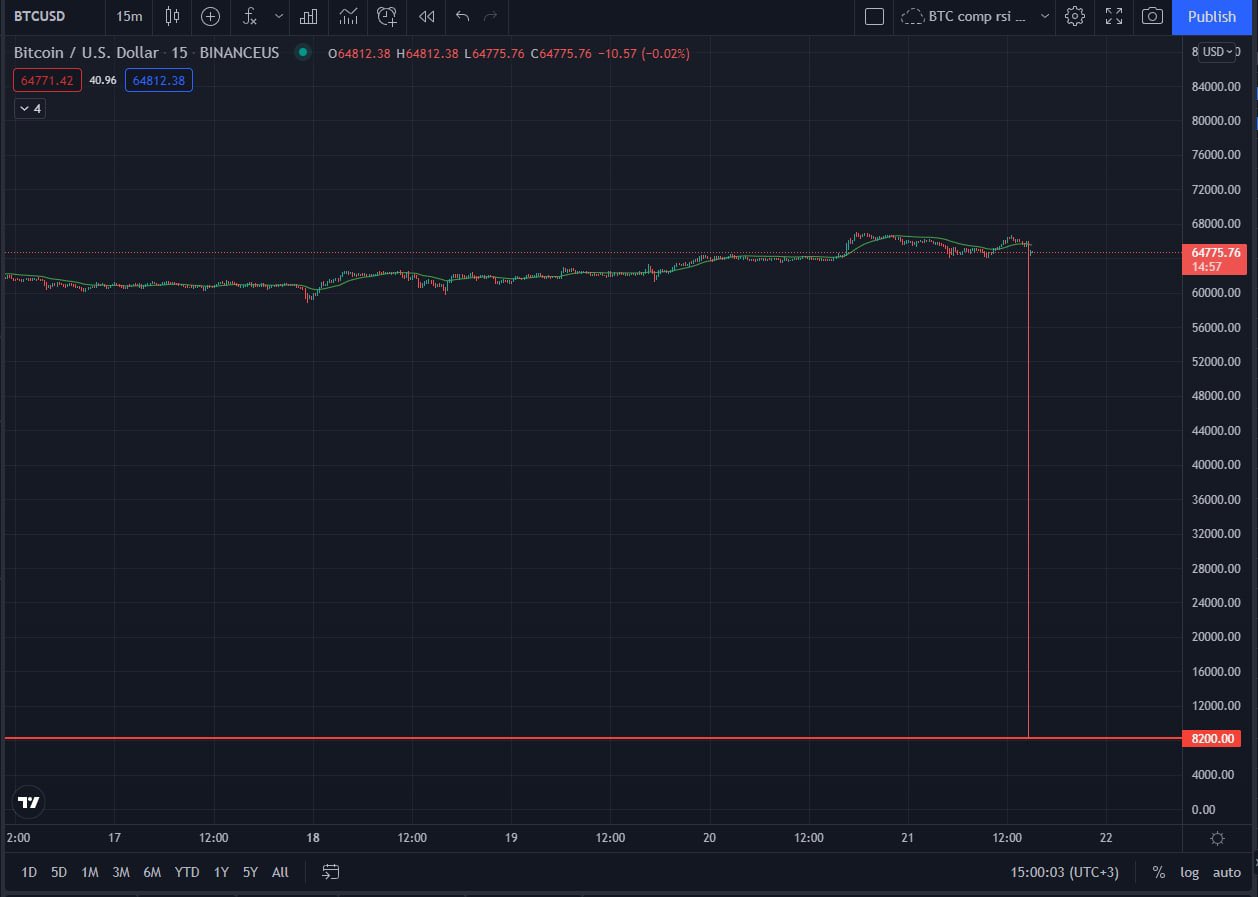Open the BTC comp rsi layout dropdown

(x=976, y=16)
